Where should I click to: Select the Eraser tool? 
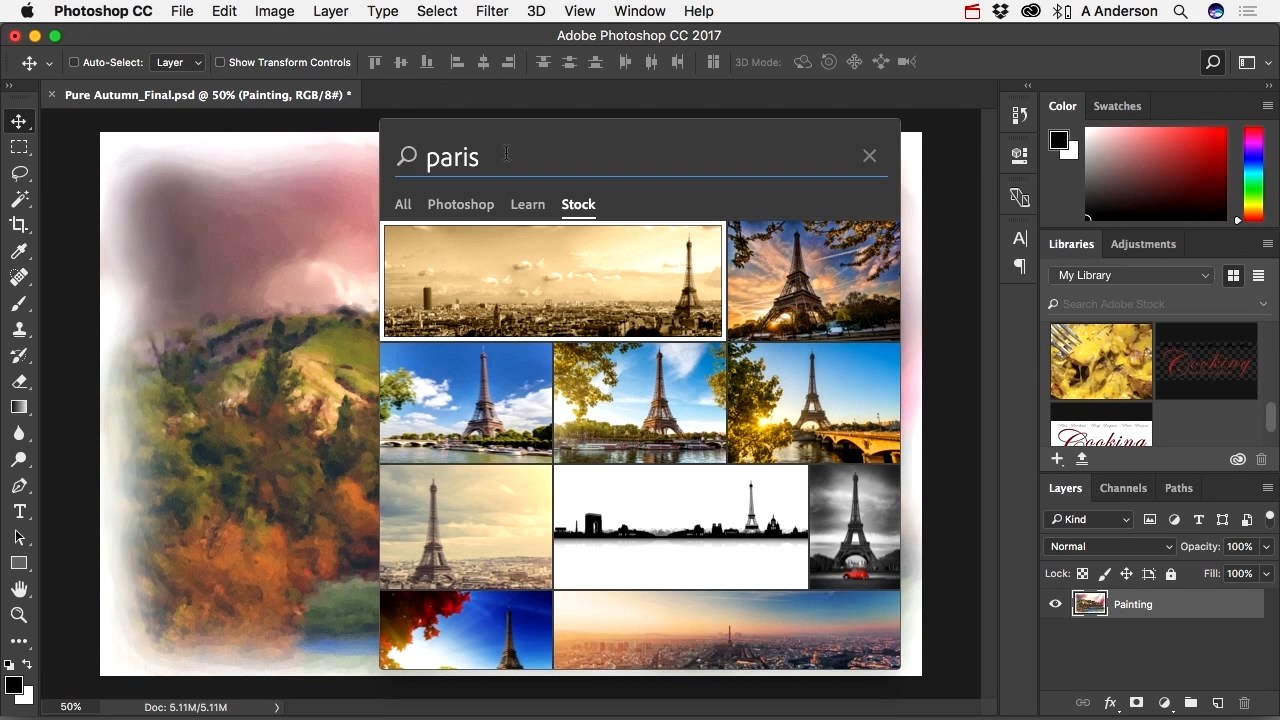[x=19, y=381]
